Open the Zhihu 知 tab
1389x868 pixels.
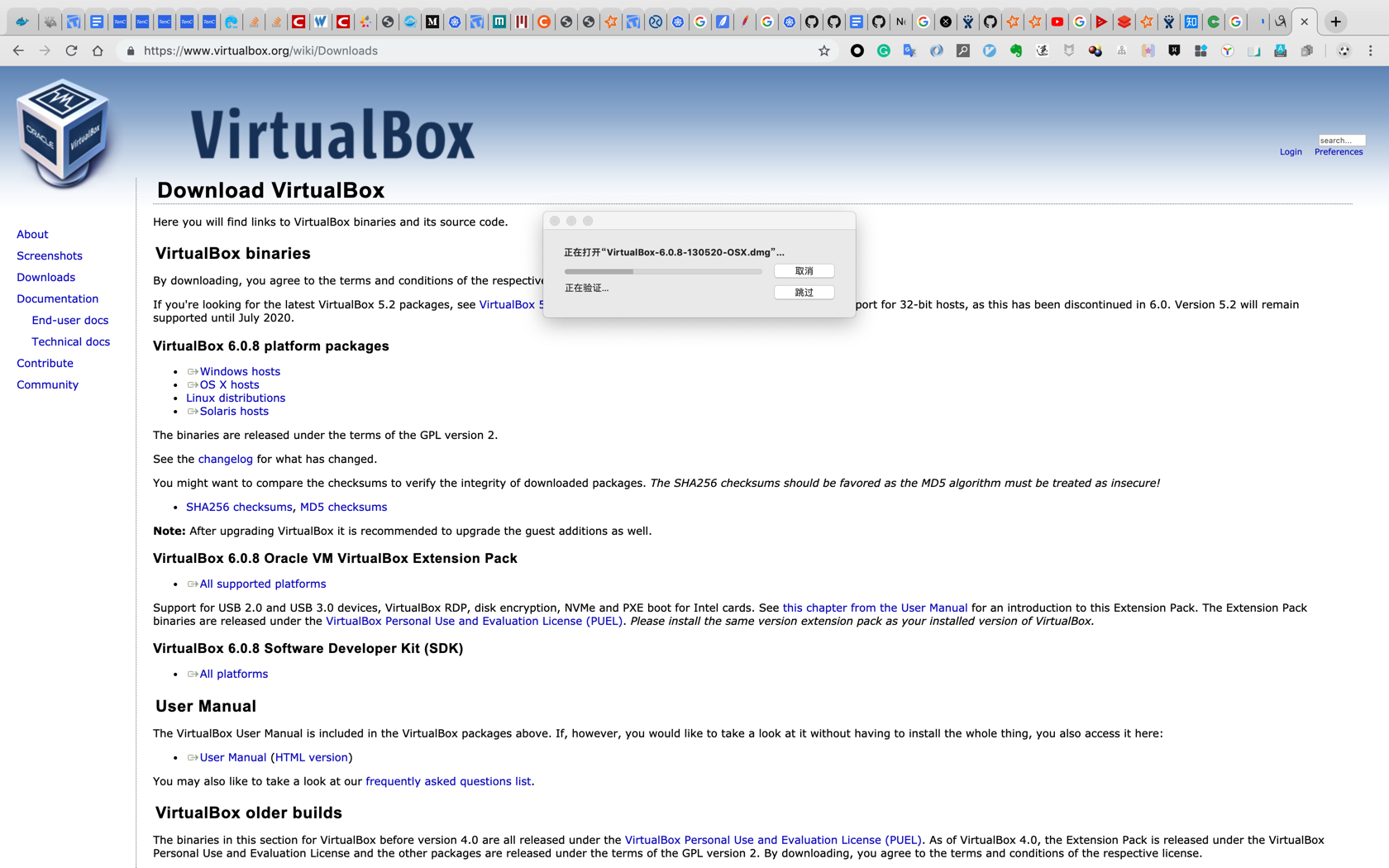click(x=1191, y=21)
